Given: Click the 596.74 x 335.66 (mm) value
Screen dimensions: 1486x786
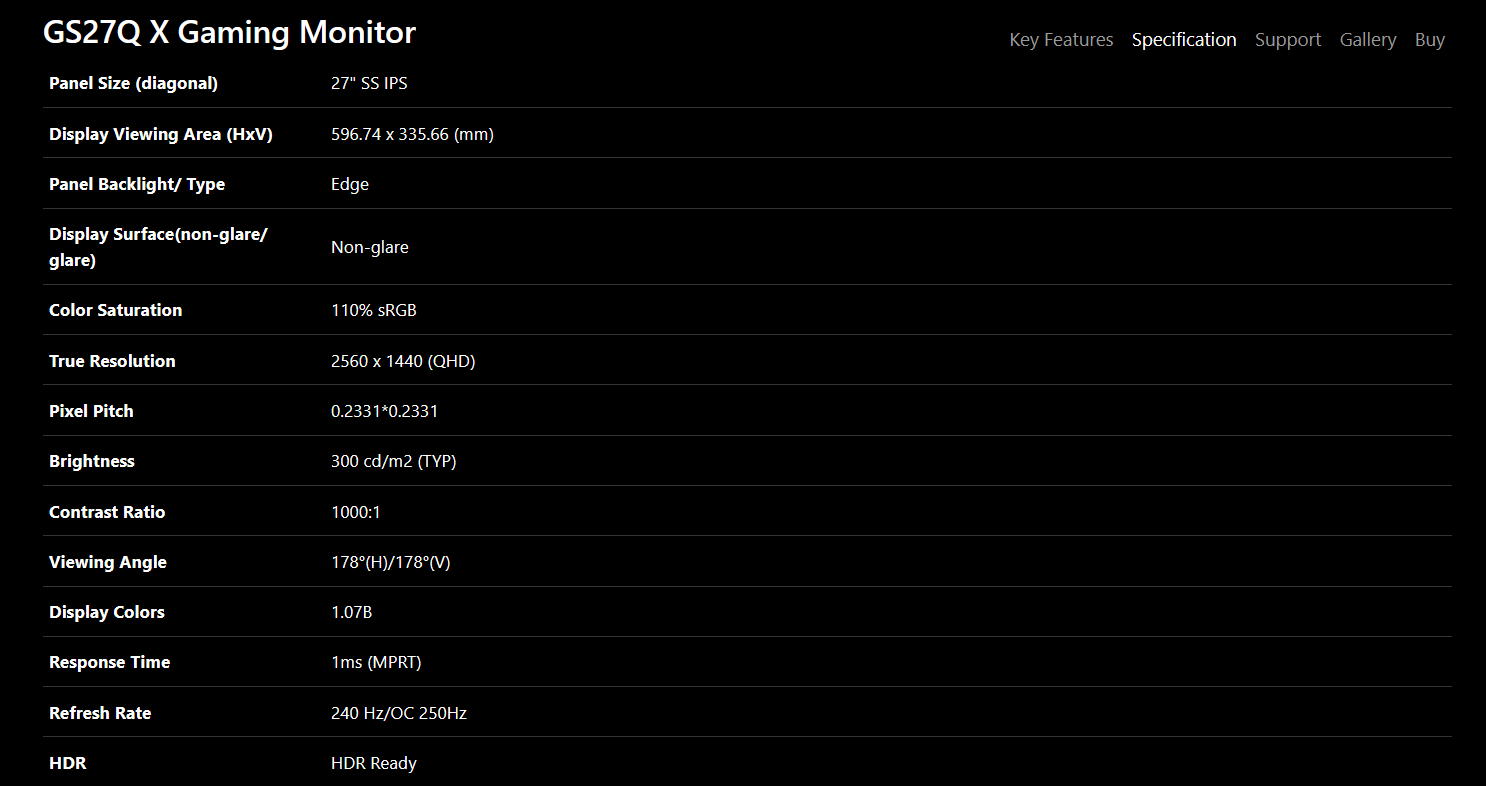Looking at the screenshot, I should 412,134.
